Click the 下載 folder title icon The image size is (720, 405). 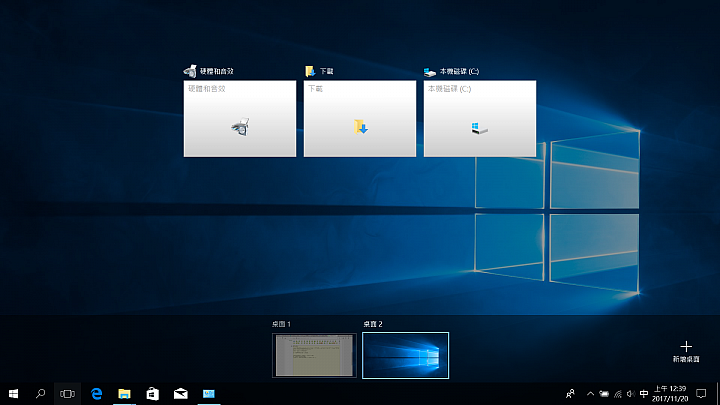point(310,71)
